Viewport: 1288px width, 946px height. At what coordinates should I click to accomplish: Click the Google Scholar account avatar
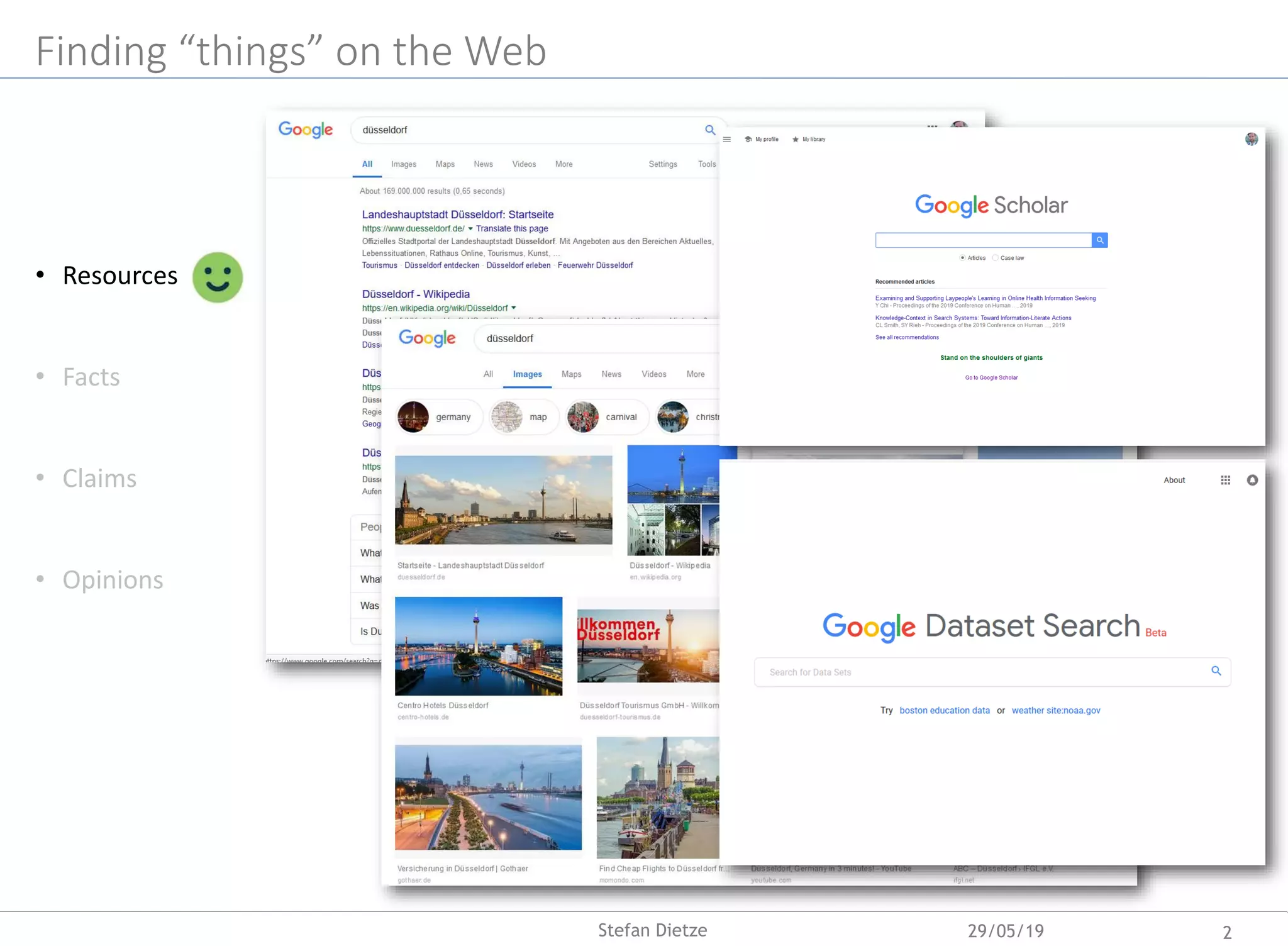coord(1252,139)
